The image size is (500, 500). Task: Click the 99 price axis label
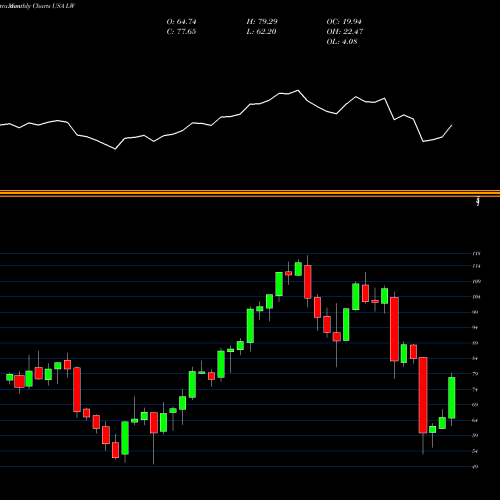pyautogui.click(x=475, y=312)
